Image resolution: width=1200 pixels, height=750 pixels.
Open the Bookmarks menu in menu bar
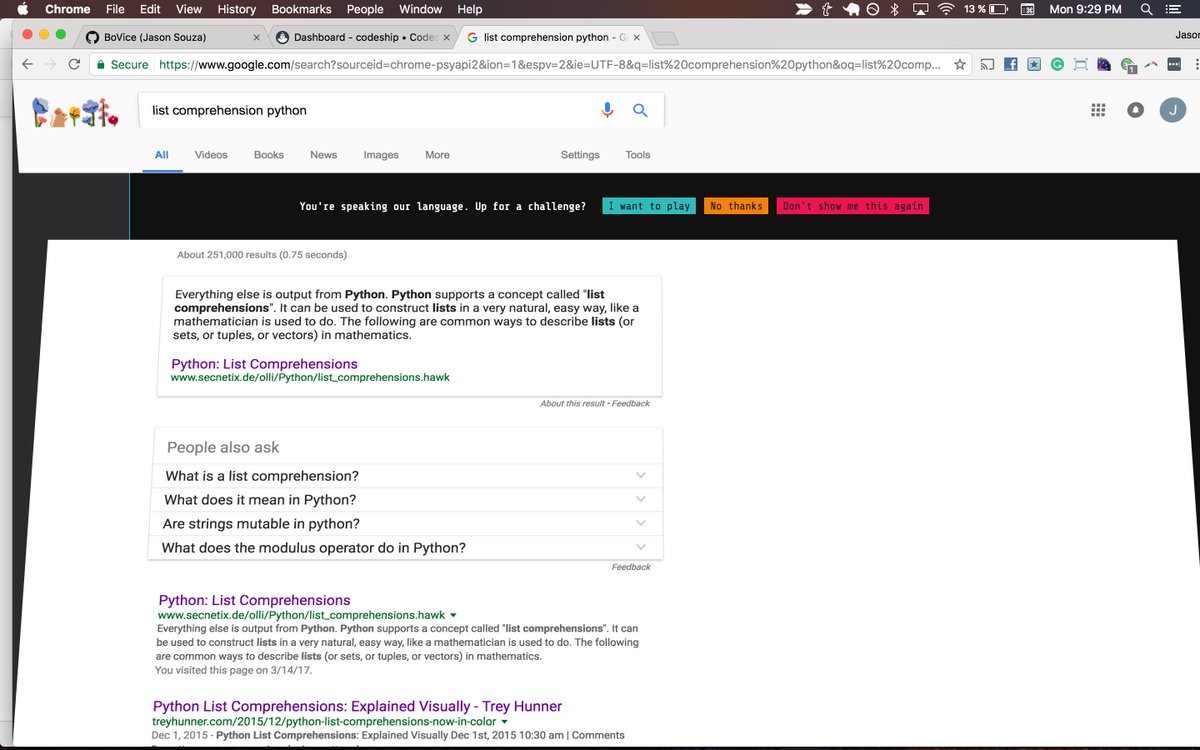click(301, 9)
